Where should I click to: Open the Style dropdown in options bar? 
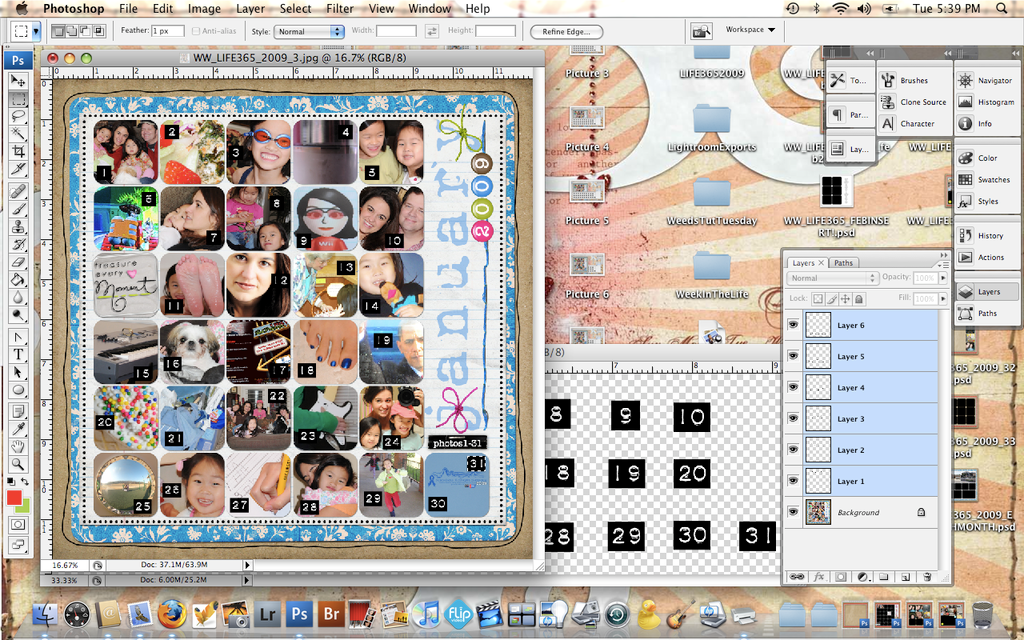[x=310, y=31]
